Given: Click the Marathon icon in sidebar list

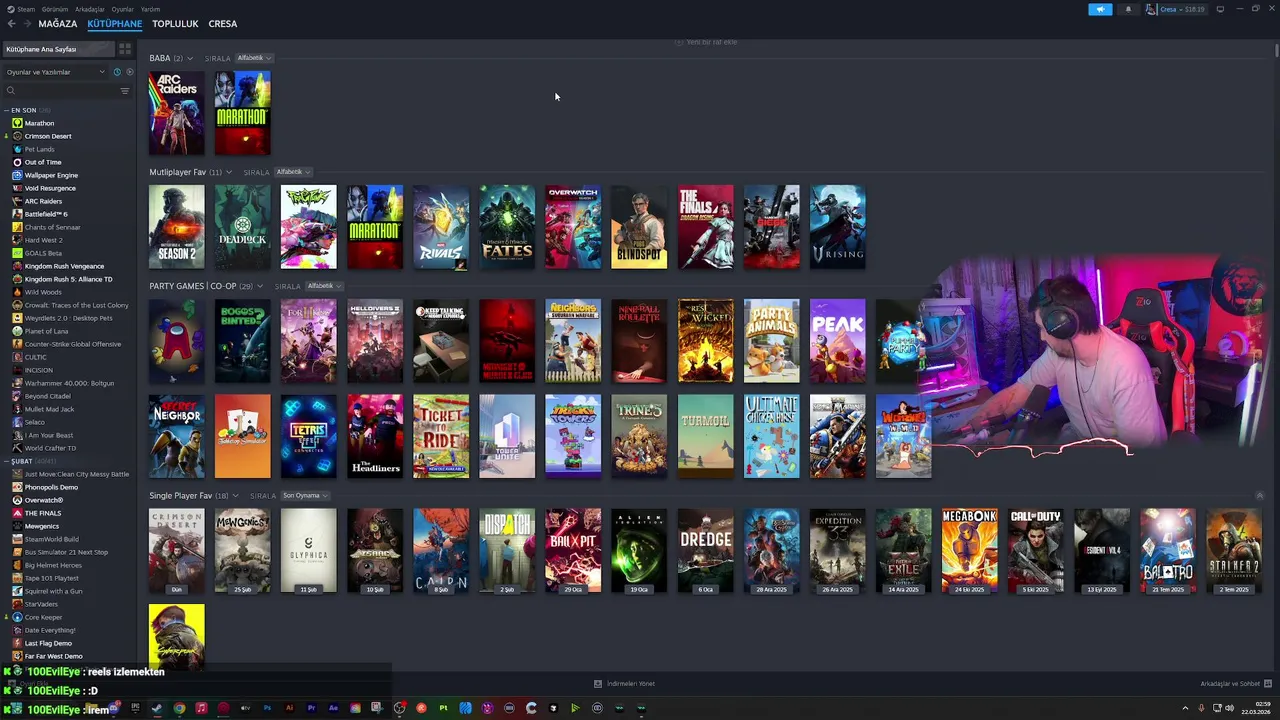Looking at the screenshot, I should tap(17, 123).
